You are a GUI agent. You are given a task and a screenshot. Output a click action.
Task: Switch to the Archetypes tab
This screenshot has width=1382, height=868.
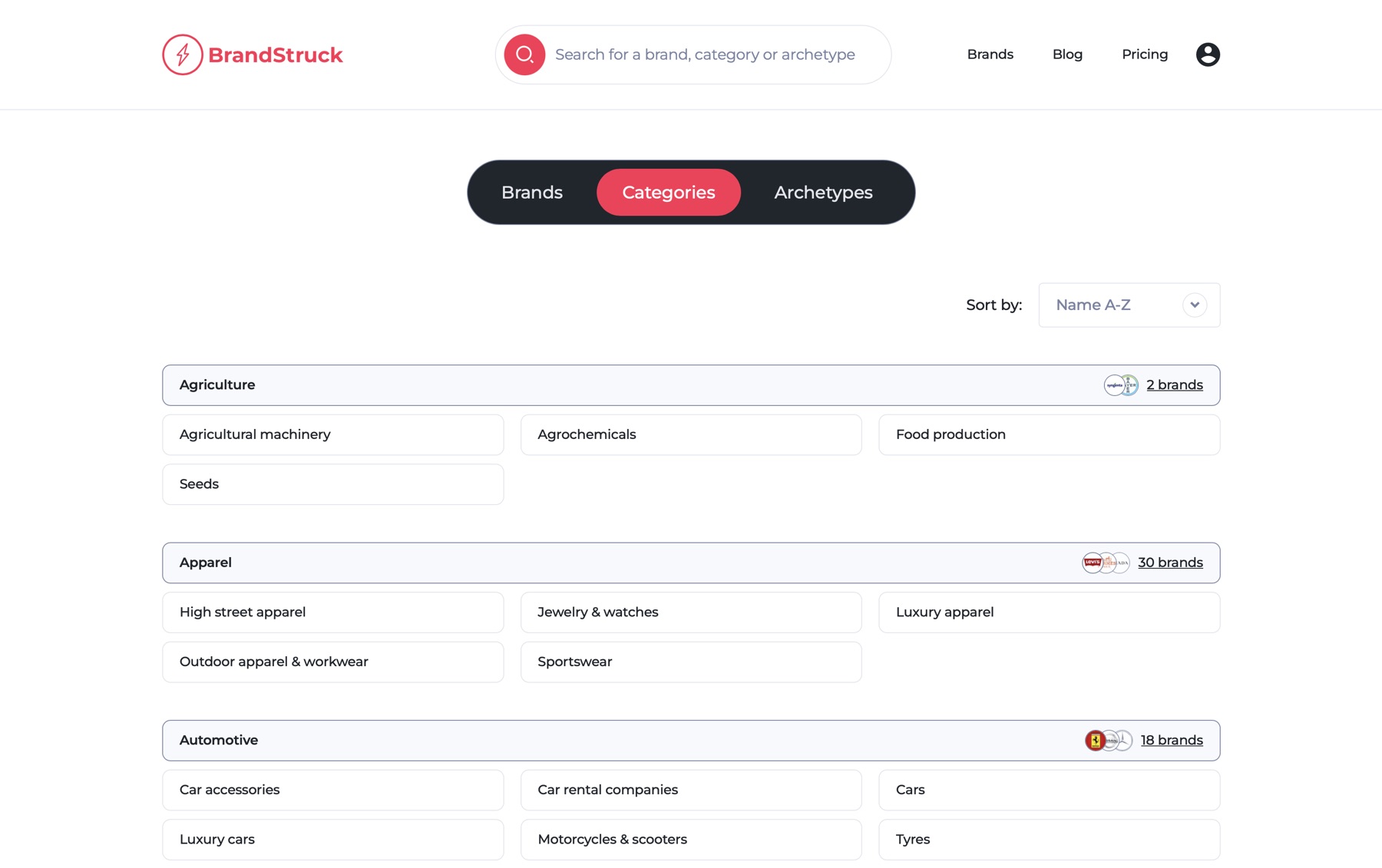(x=823, y=193)
